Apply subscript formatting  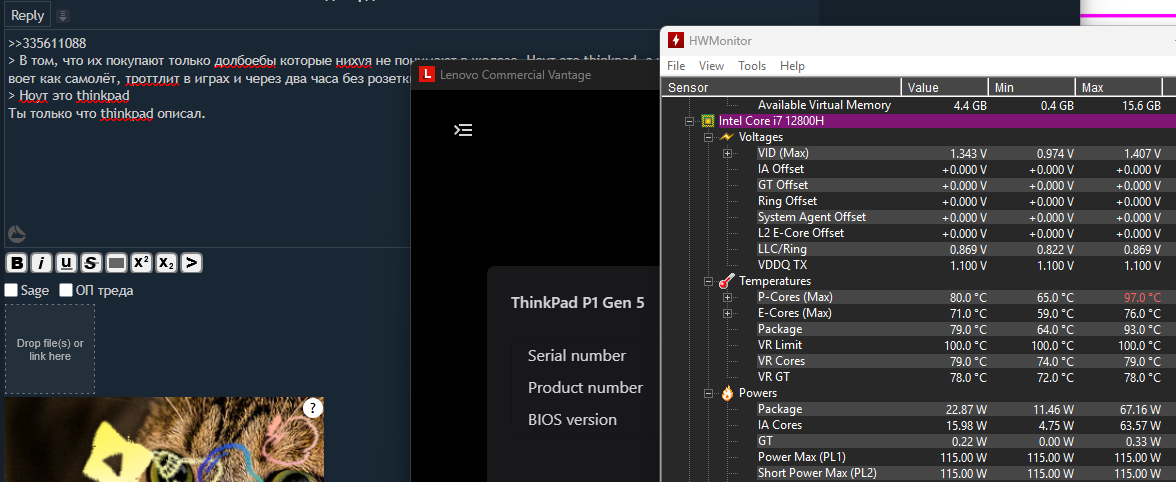pyautogui.click(x=166, y=262)
